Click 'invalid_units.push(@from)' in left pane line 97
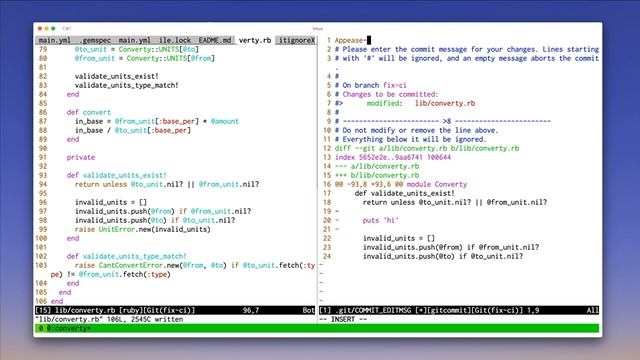Viewport: 640px width, 360px height. (x=124, y=211)
